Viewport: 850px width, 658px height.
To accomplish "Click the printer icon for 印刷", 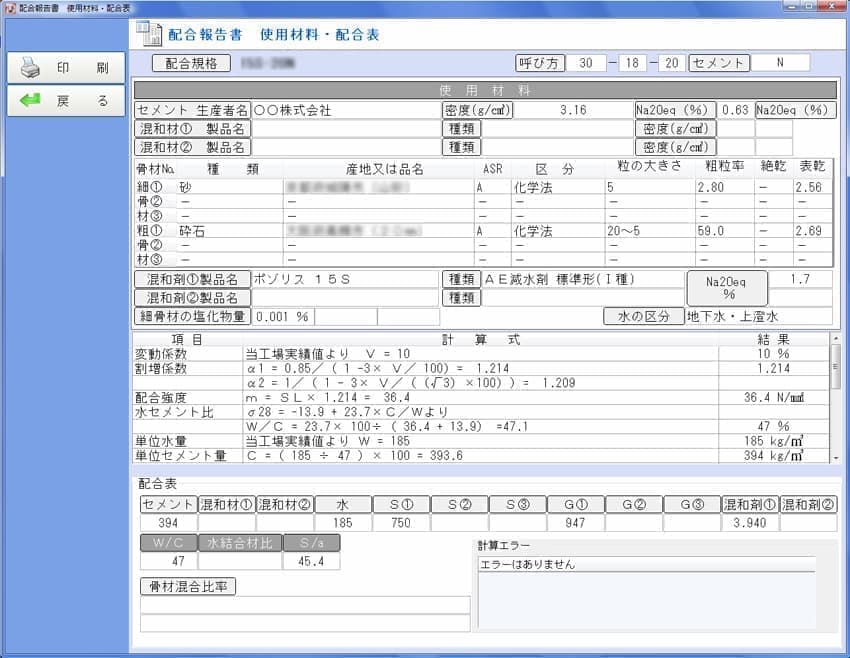I will click(31, 68).
